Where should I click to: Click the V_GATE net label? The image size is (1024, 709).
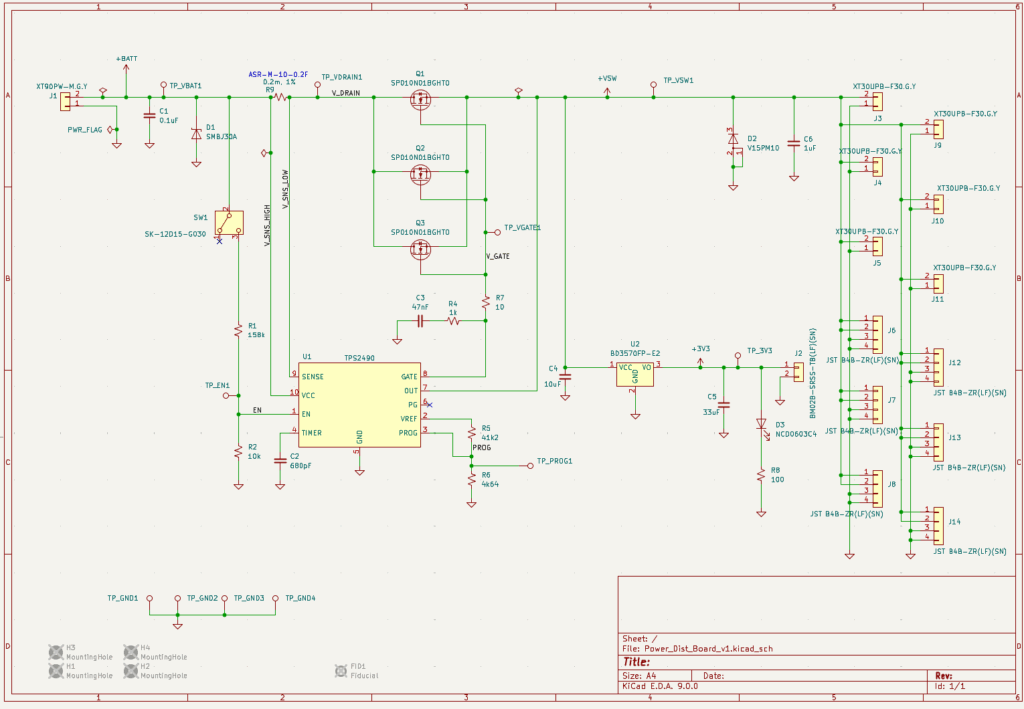pos(498,256)
